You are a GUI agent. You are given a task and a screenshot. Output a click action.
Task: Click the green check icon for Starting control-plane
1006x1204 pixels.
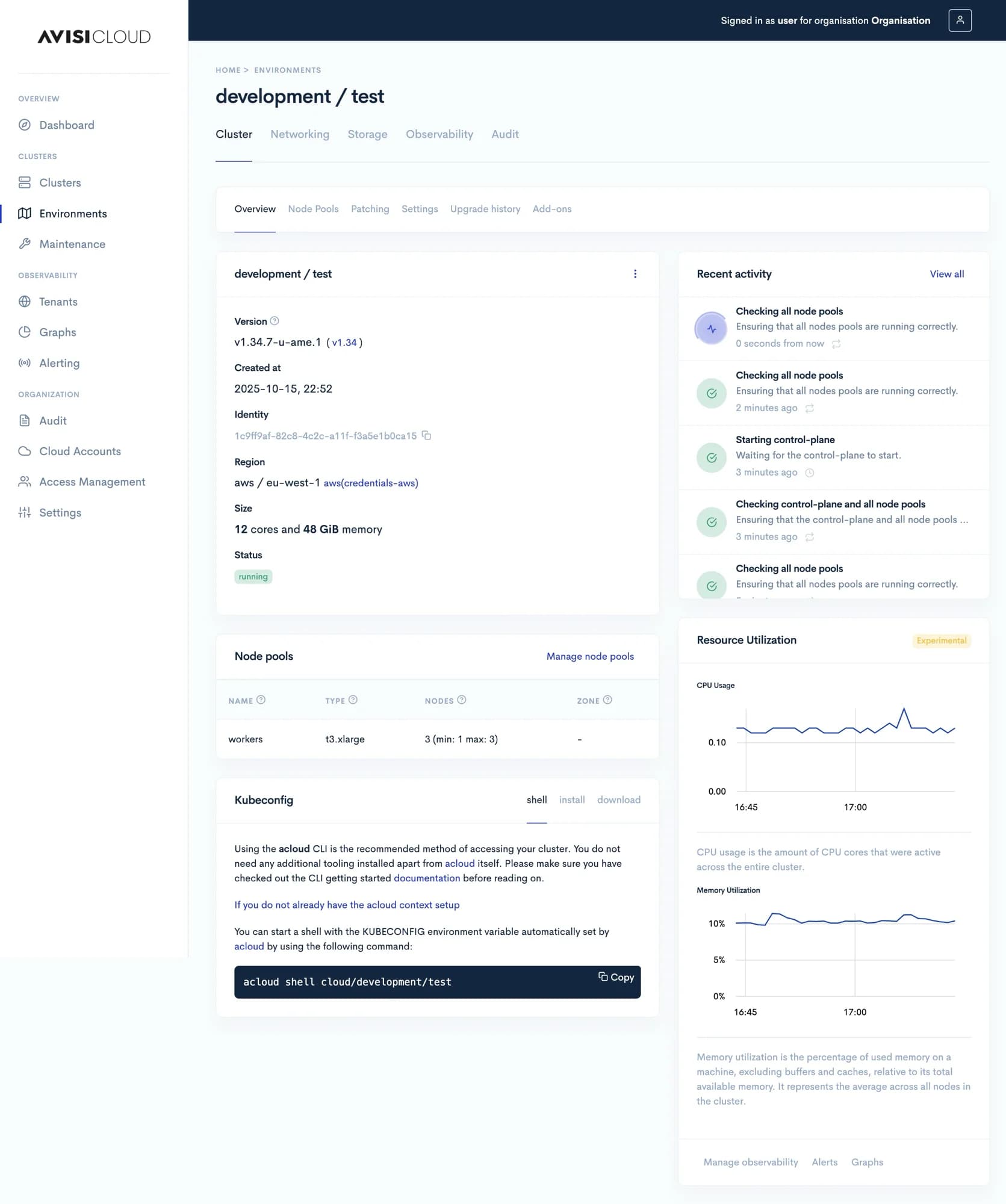712,458
